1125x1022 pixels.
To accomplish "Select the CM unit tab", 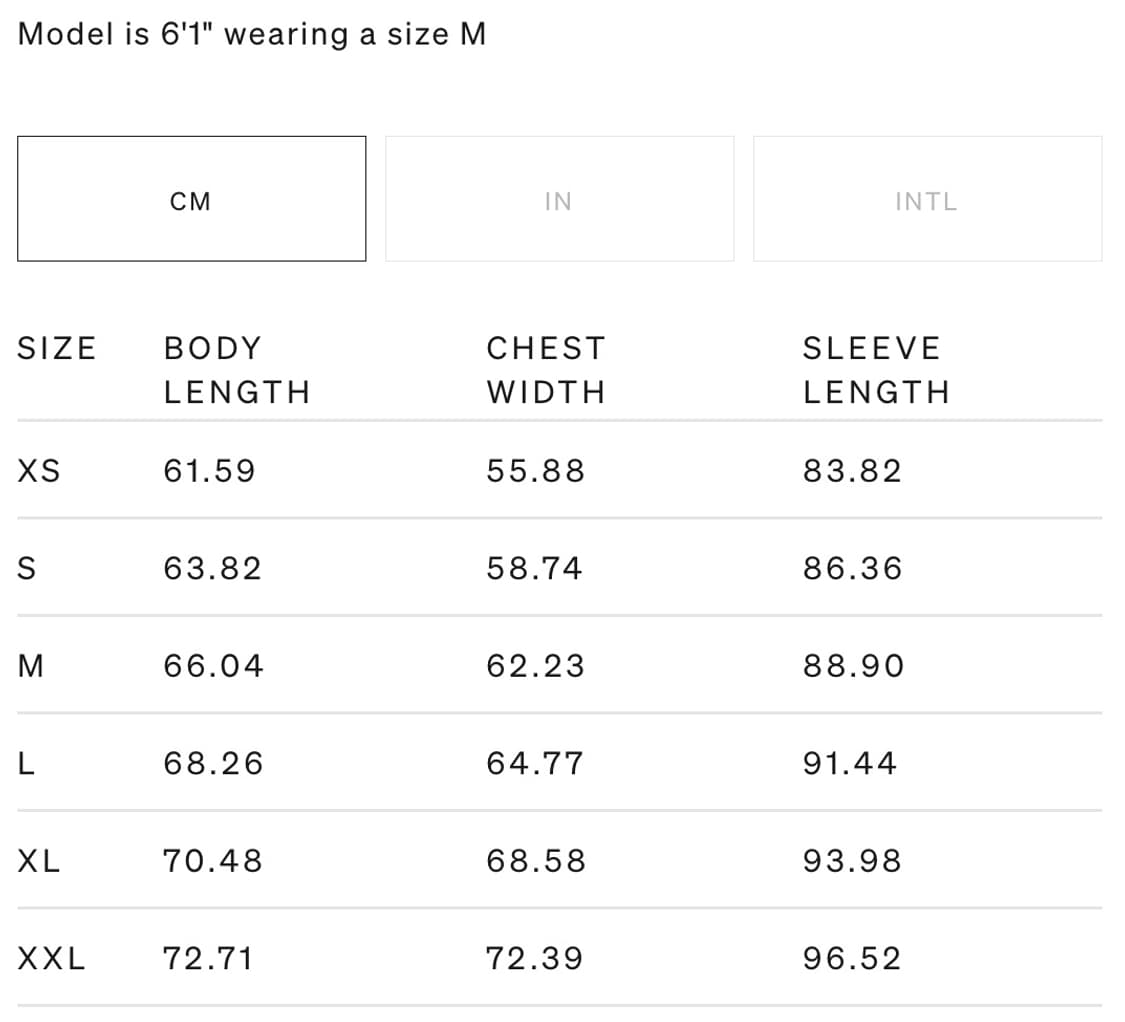I will (x=191, y=199).
